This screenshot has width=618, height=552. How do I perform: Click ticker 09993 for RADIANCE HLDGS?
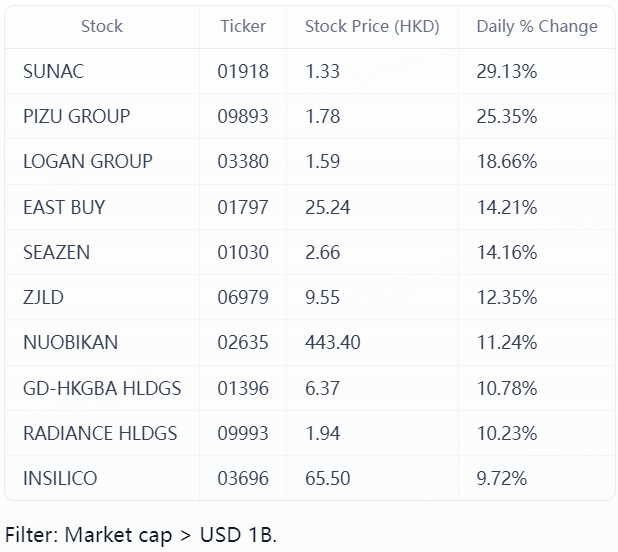point(243,433)
